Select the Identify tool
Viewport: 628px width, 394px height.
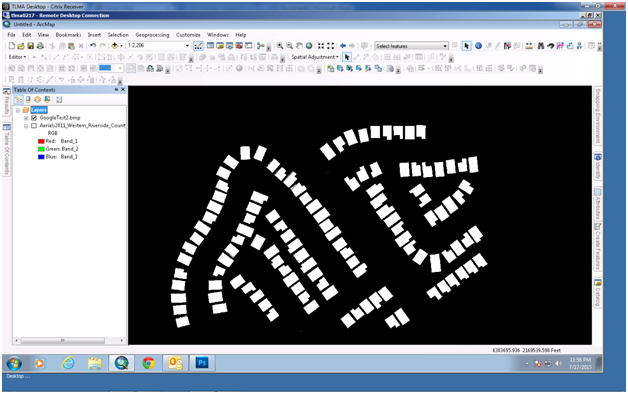[x=478, y=46]
